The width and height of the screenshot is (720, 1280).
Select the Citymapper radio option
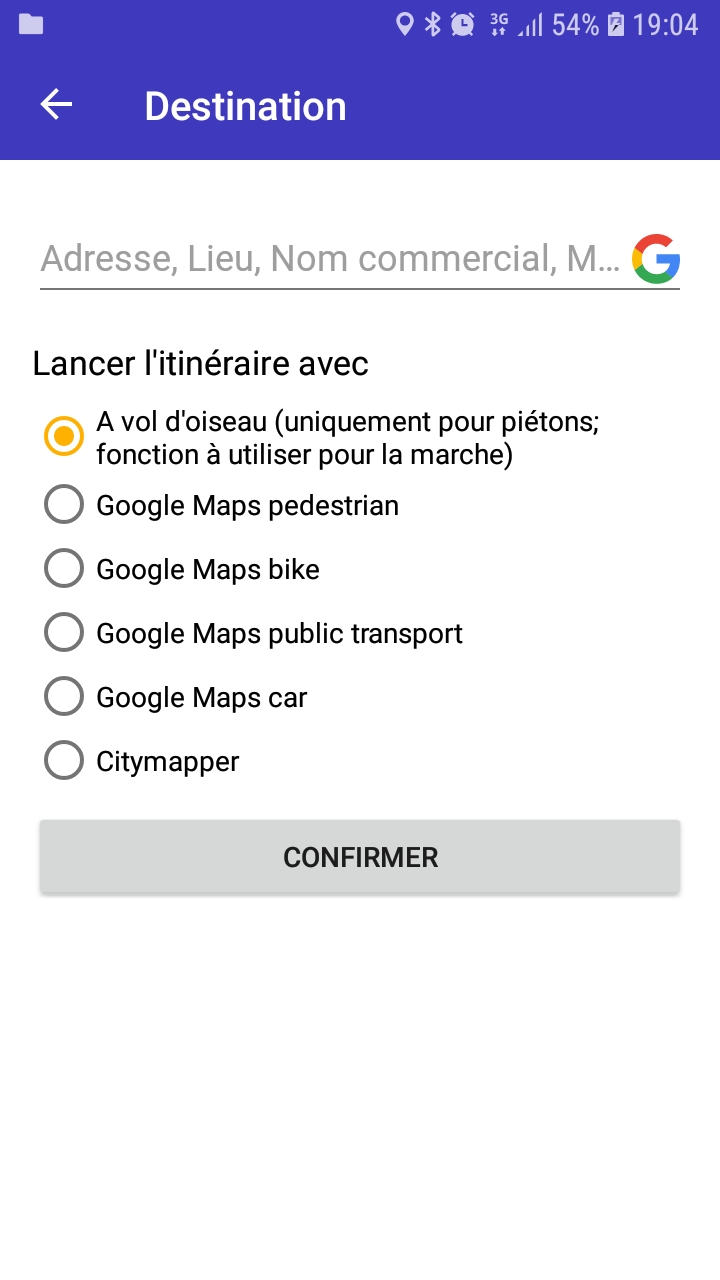click(64, 761)
